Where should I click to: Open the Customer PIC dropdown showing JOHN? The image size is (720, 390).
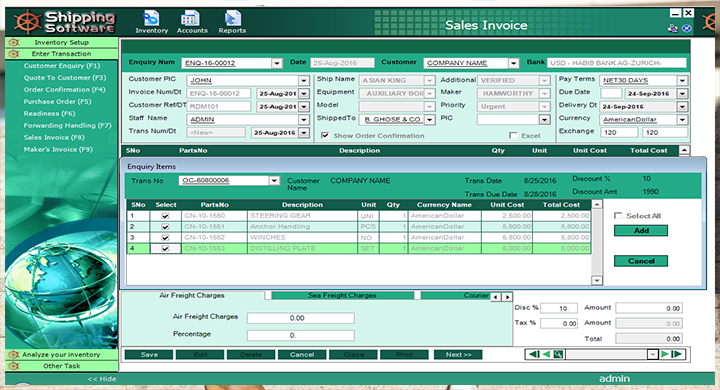point(304,80)
